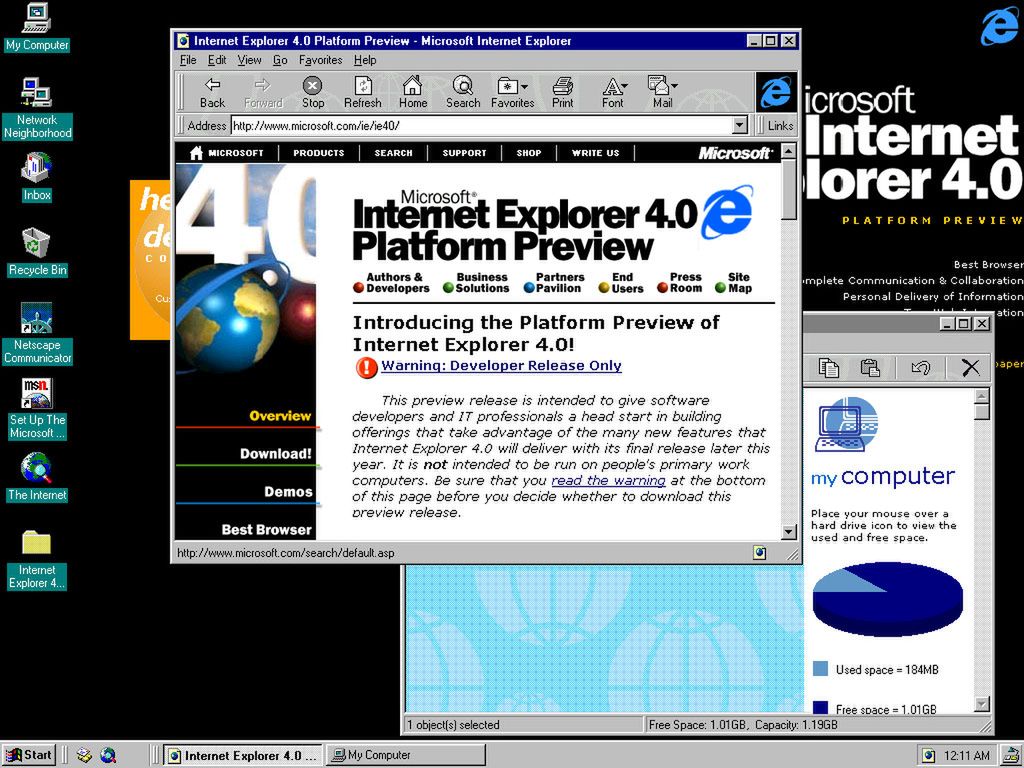Open Warning: Developer Release Only link
Viewport: 1024px width, 768px height.
pyautogui.click(x=501, y=366)
